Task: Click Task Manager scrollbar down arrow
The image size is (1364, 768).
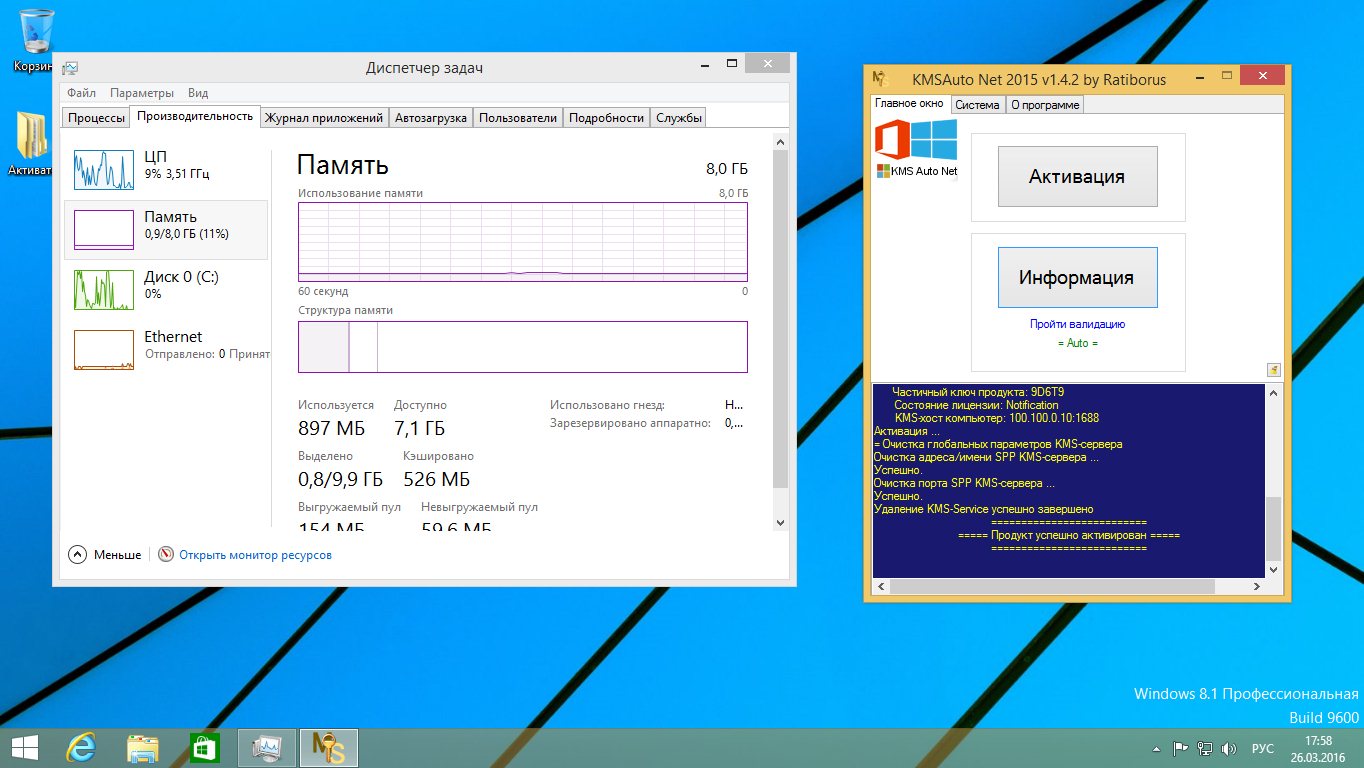Action: 781,522
